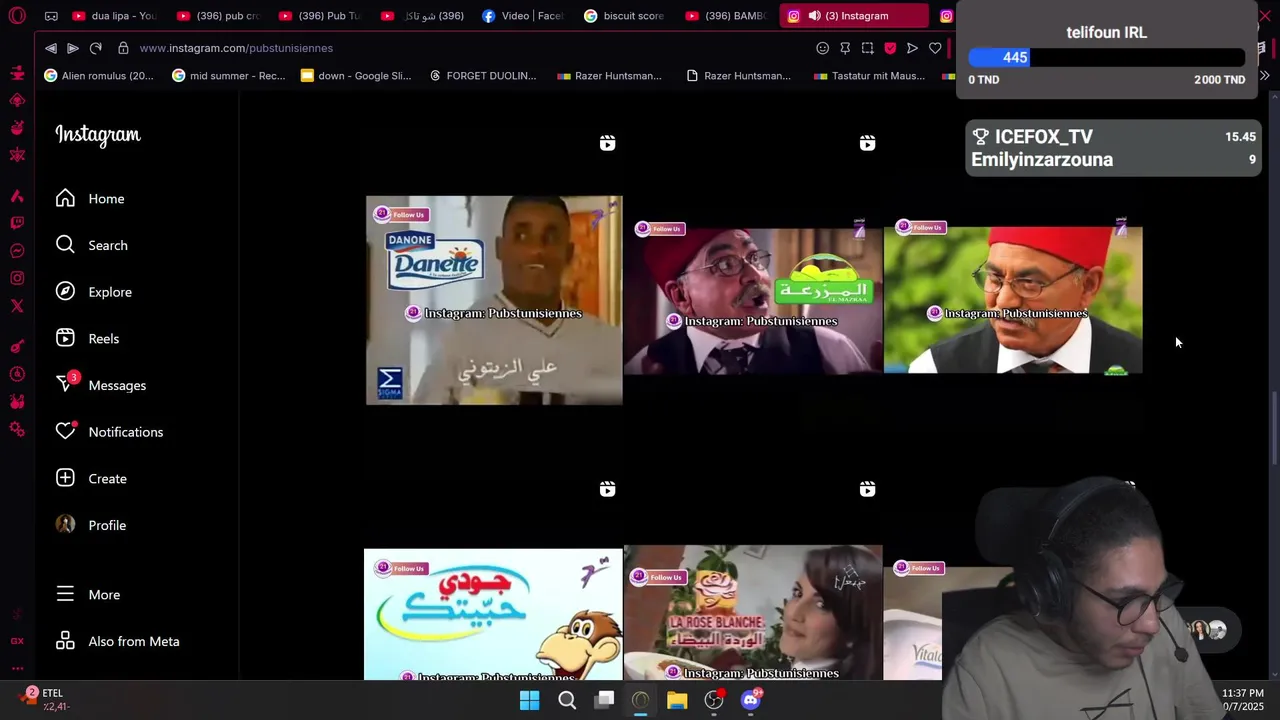Mute the Instagram tab via its speaker icon
The image size is (1280, 720).
tap(814, 16)
